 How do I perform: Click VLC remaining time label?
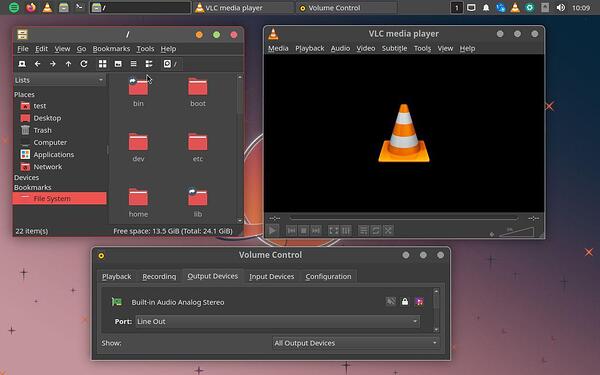(533, 218)
